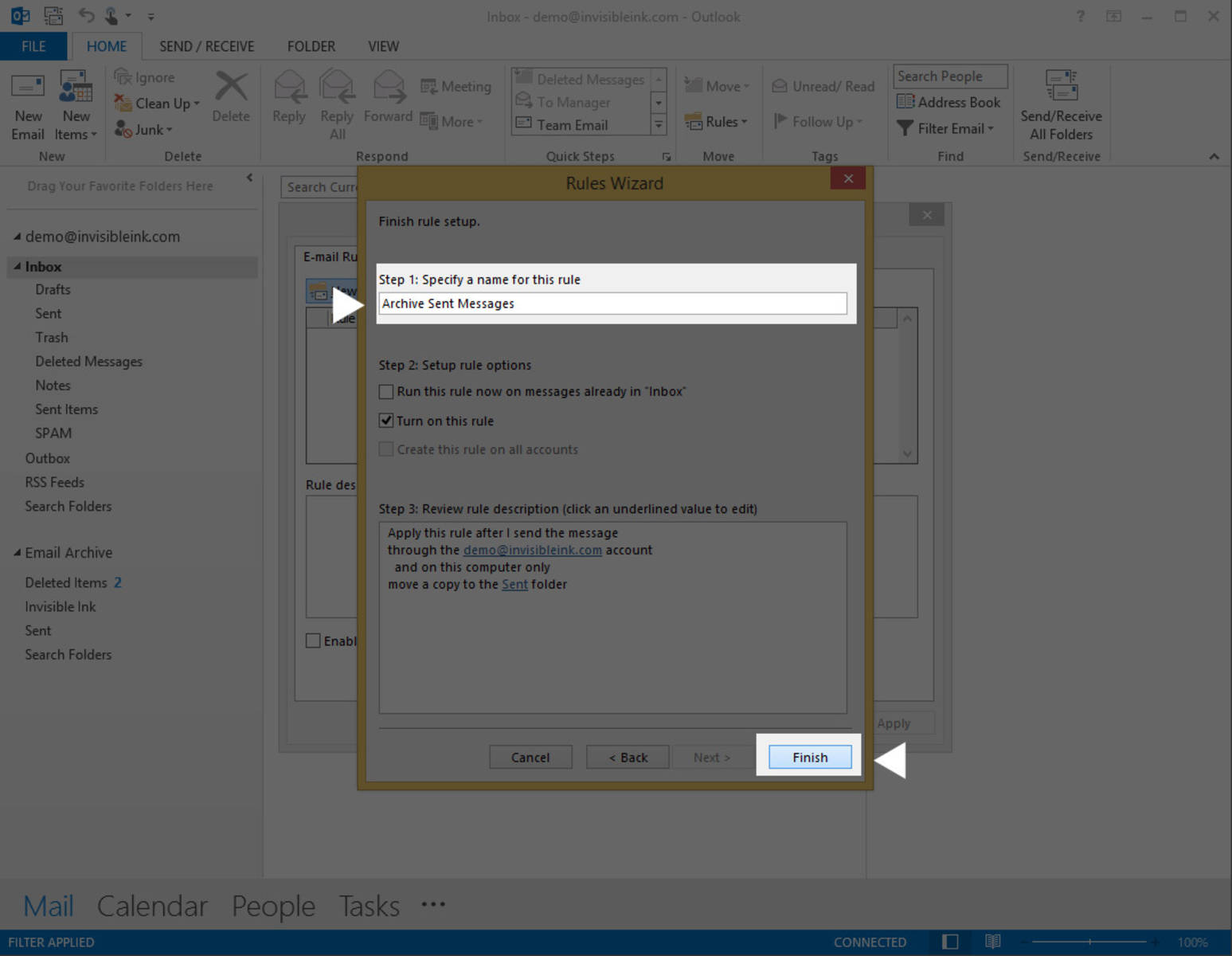Click the Unread/Read icon
This screenshot has height=956, width=1232.
tap(780, 86)
